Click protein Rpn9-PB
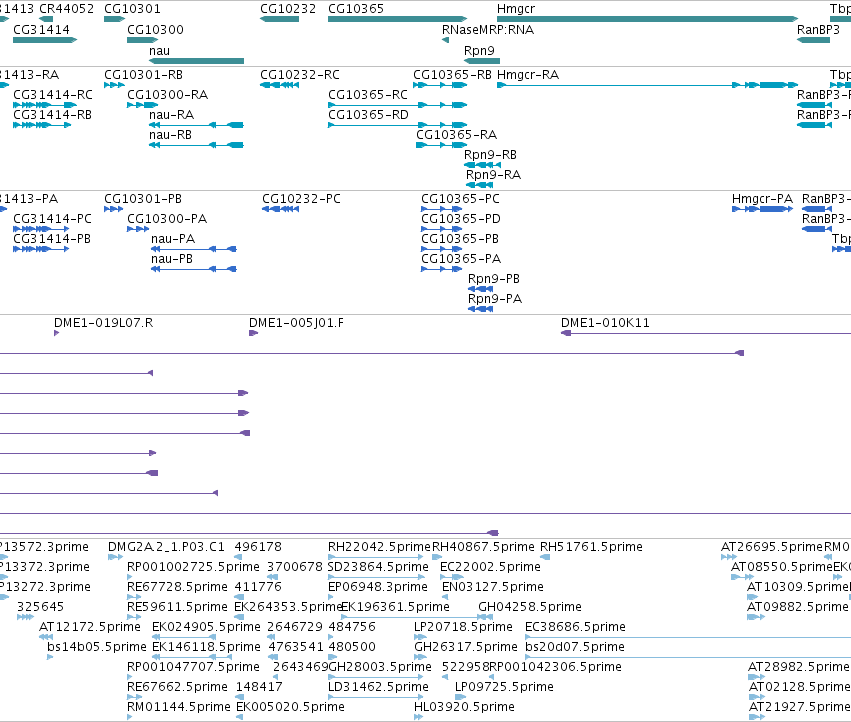Image resolution: width=851 pixels, height=722 pixels. [494, 279]
